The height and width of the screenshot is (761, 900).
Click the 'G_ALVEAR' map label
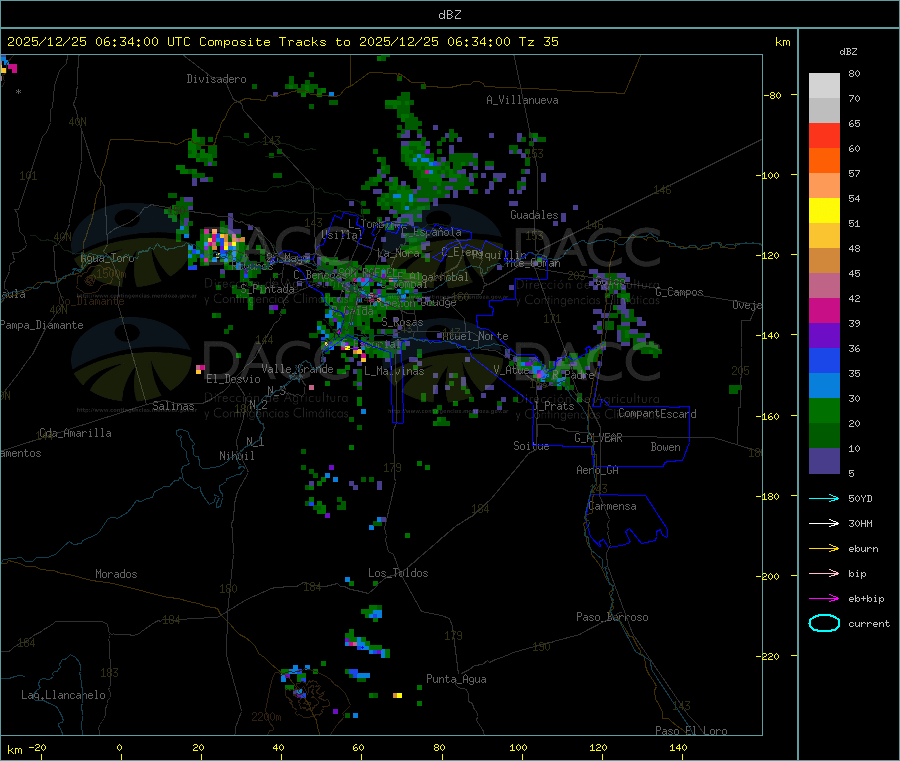click(x=598, y=438)
